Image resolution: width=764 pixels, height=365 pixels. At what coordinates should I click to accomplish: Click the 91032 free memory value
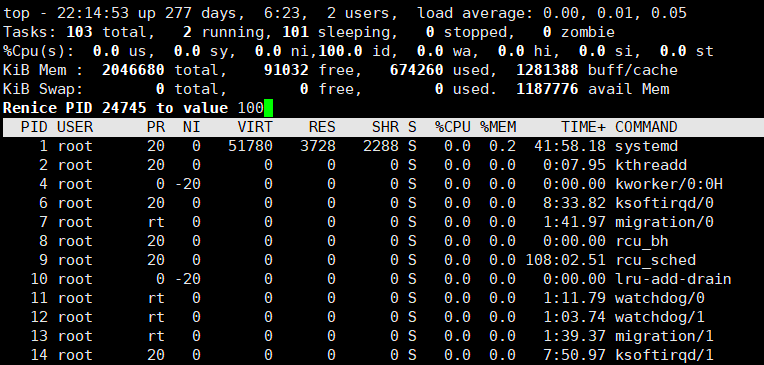[286, 70]
